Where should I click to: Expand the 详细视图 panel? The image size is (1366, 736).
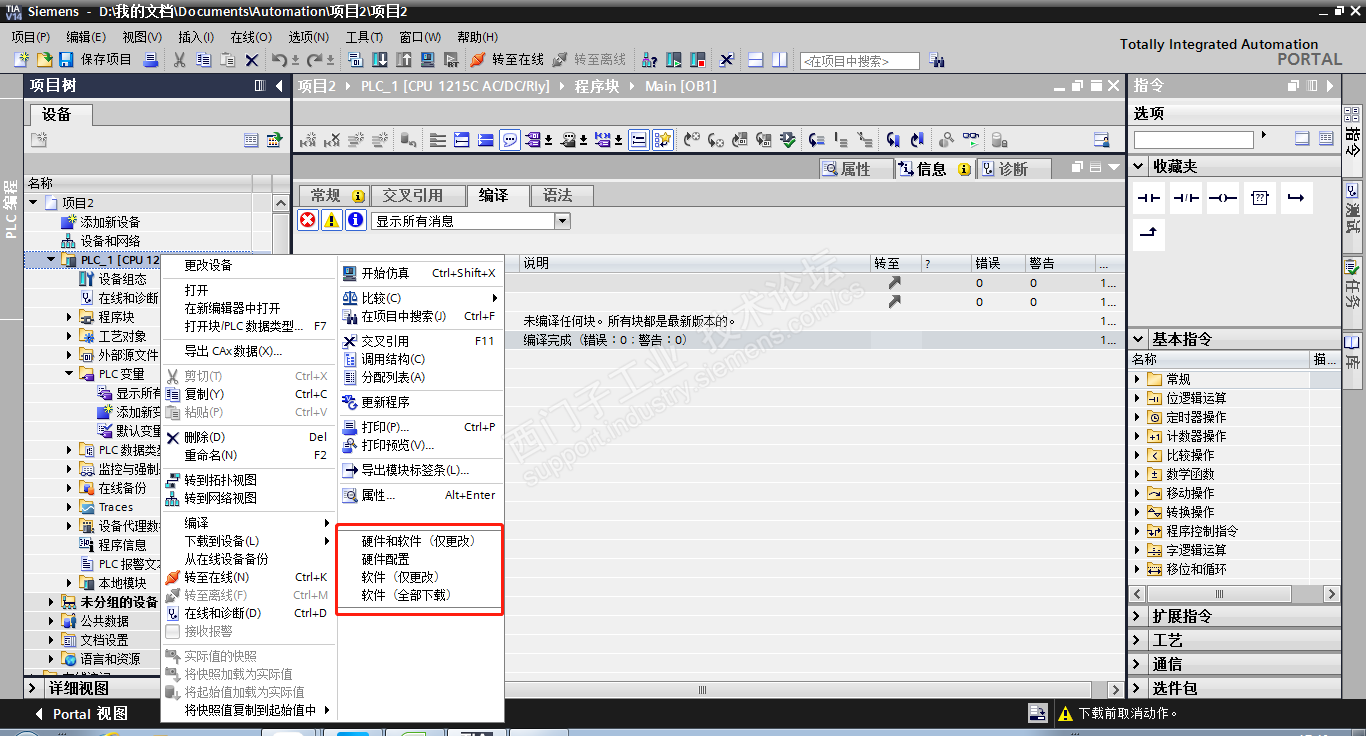point(33,688)
